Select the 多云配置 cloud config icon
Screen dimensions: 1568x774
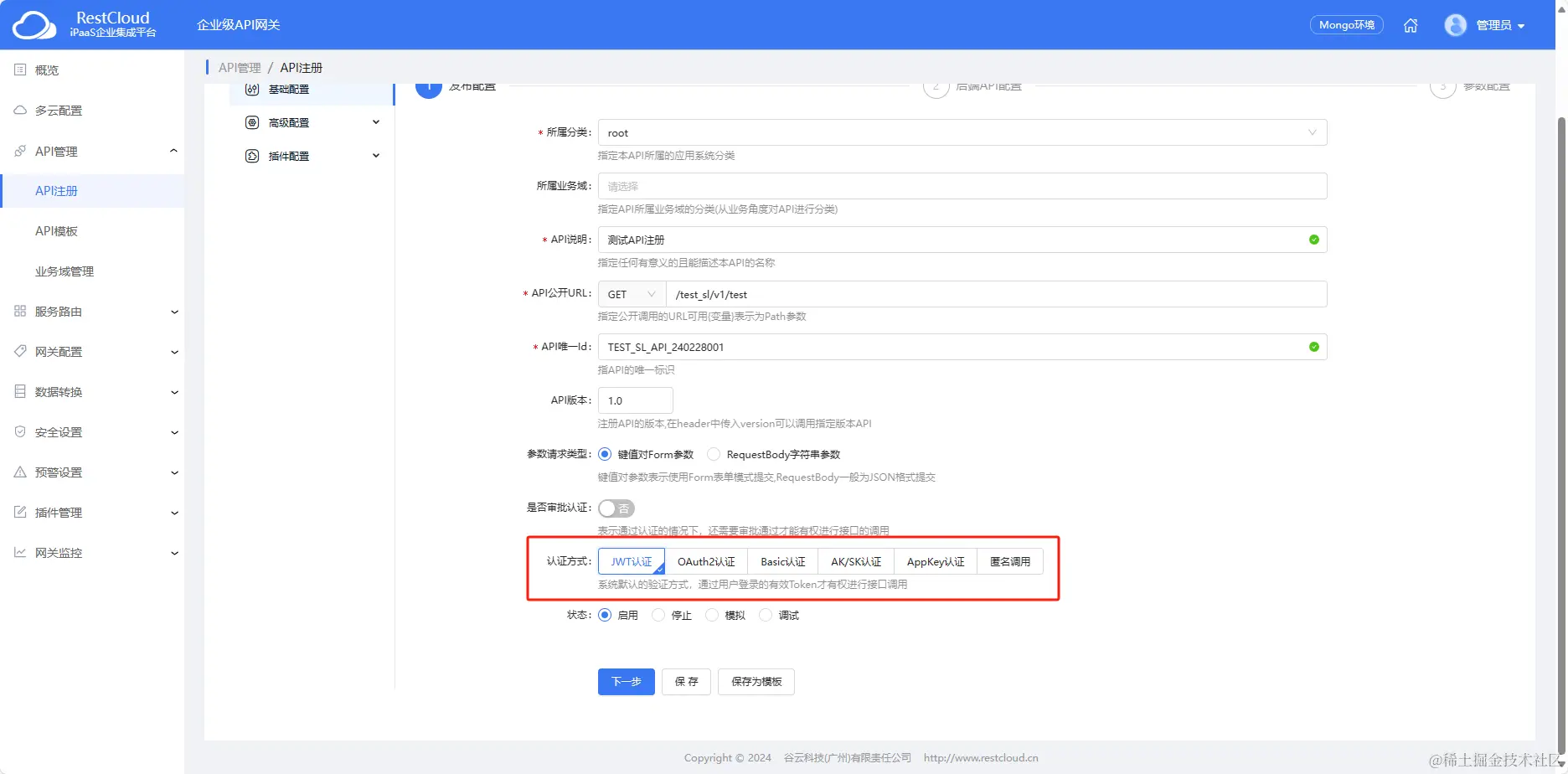pos(20,110)
